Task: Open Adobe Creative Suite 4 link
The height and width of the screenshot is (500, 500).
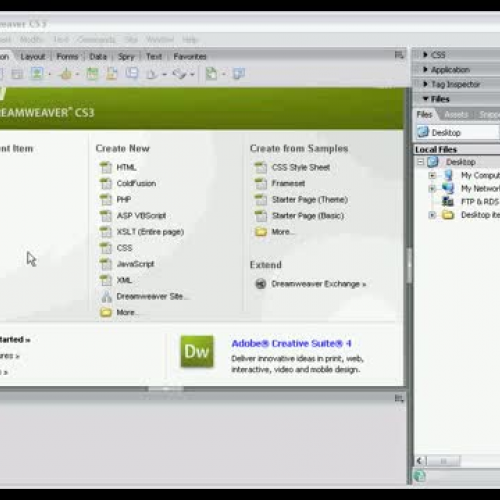Action: click(x=291, y=343)
